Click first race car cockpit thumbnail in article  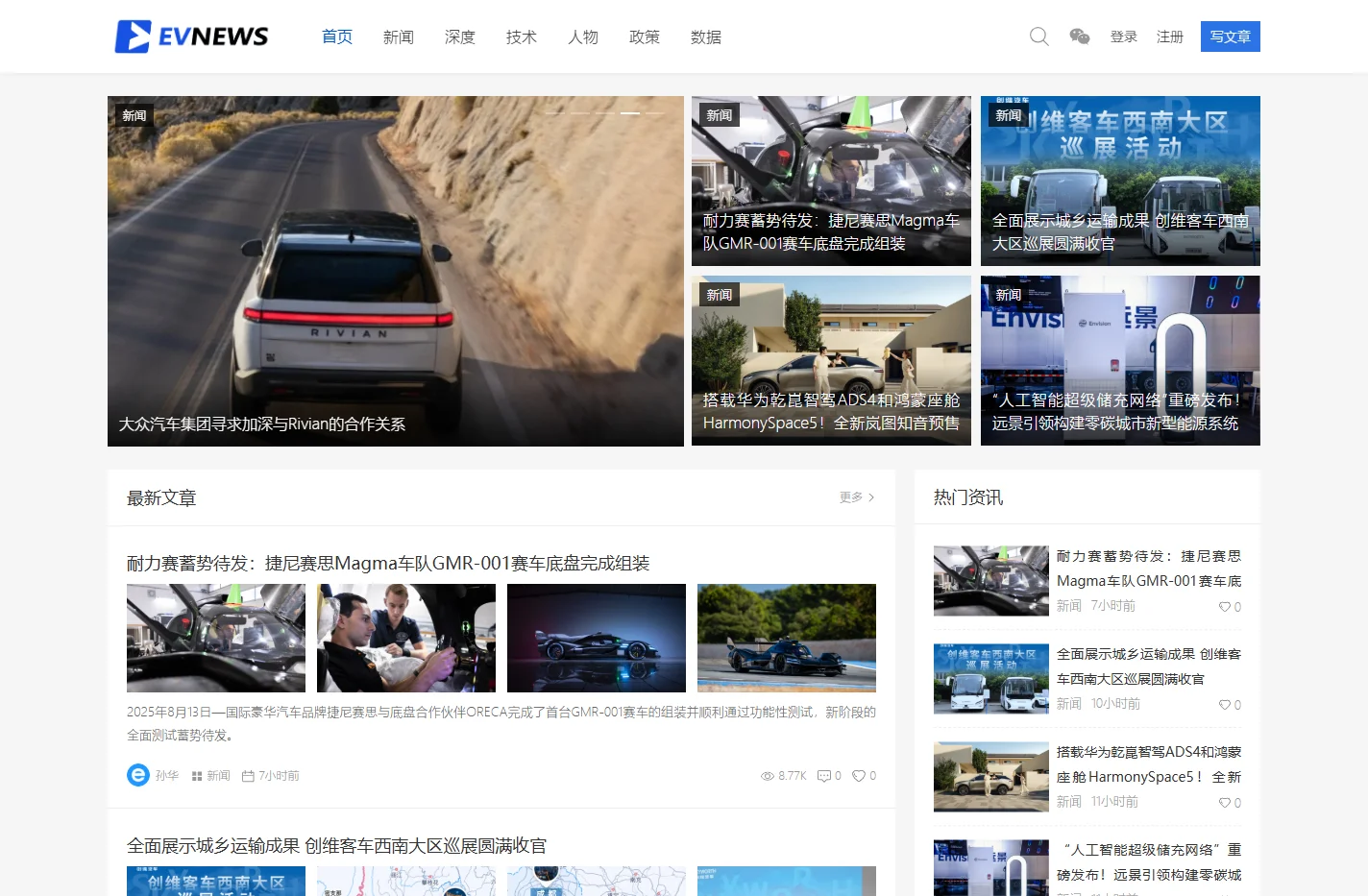(x=216, y=638)
